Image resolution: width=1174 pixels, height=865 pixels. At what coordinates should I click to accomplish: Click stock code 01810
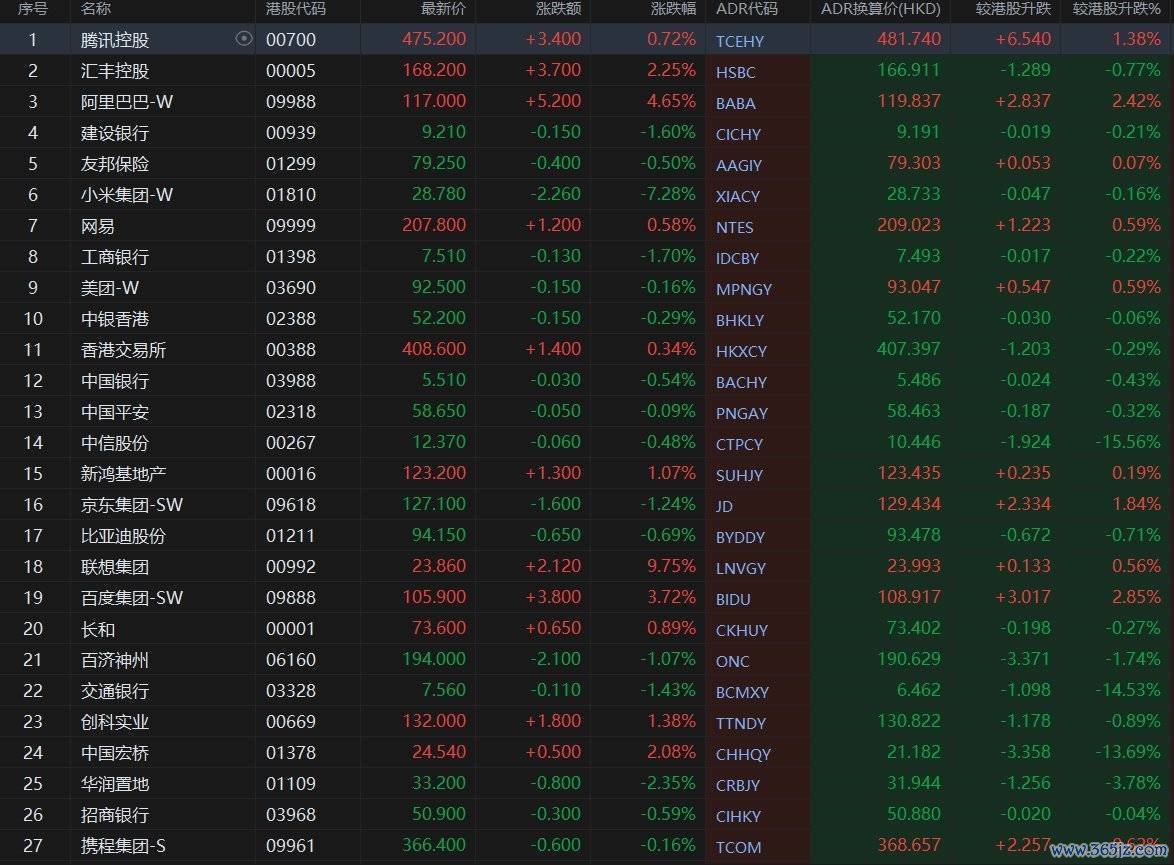(291, 195)
